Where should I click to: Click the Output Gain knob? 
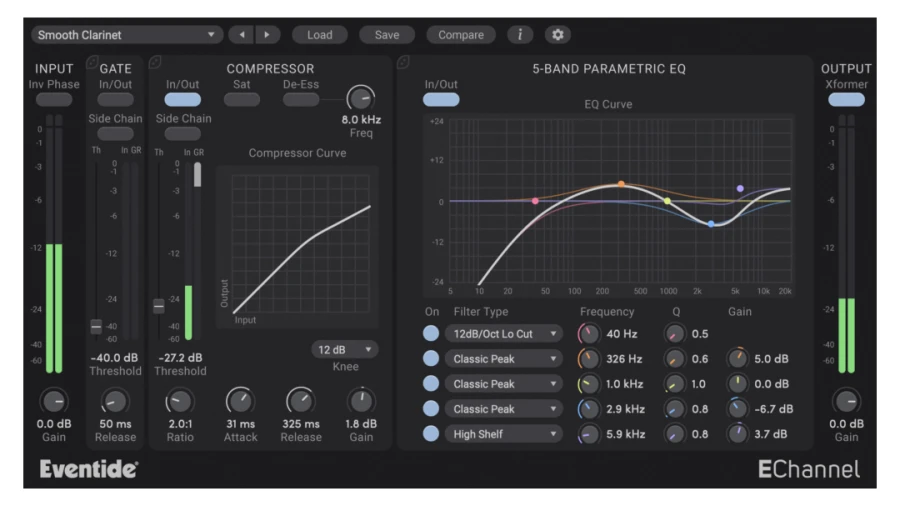(846, 402)
